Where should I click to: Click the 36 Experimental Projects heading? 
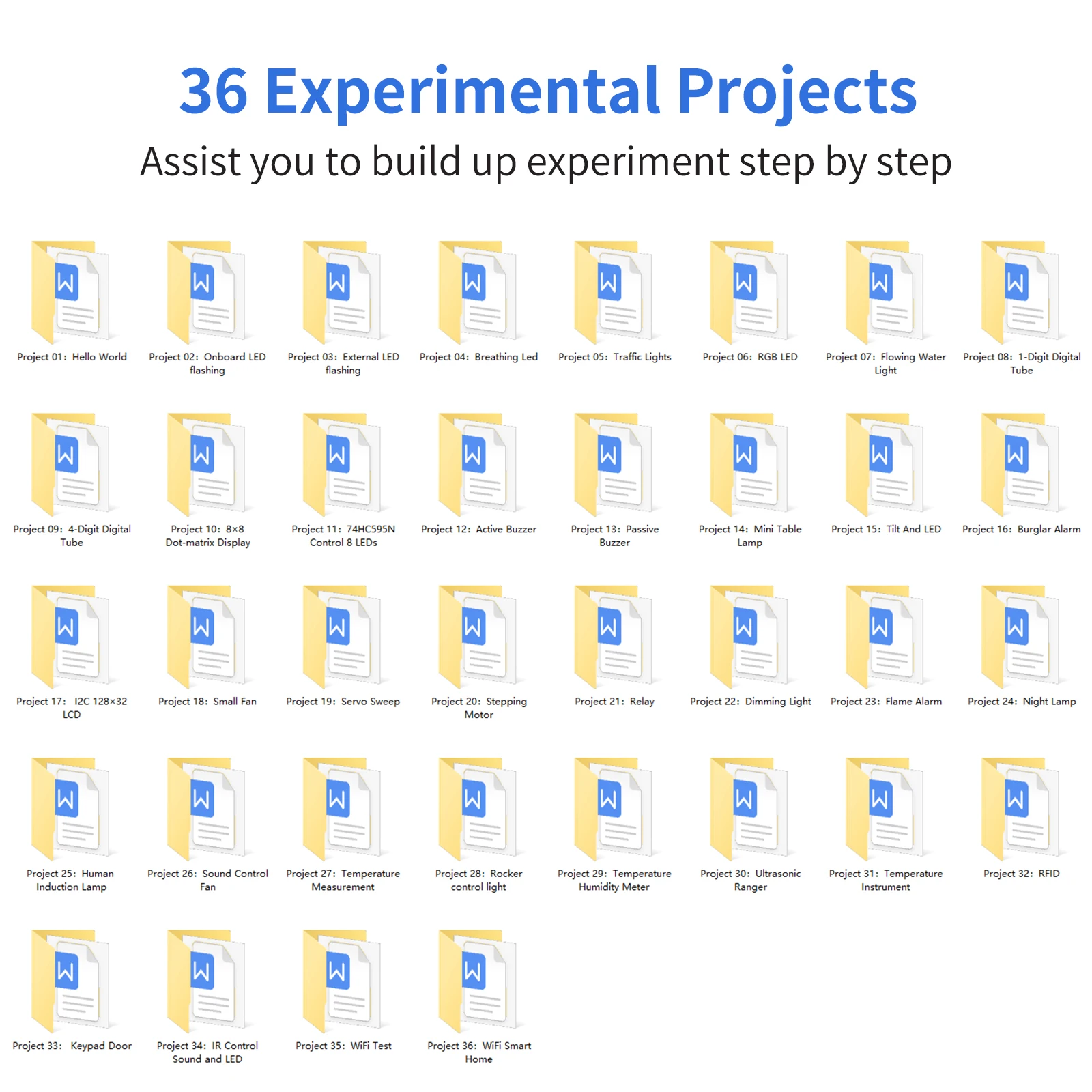pos(547,91)
